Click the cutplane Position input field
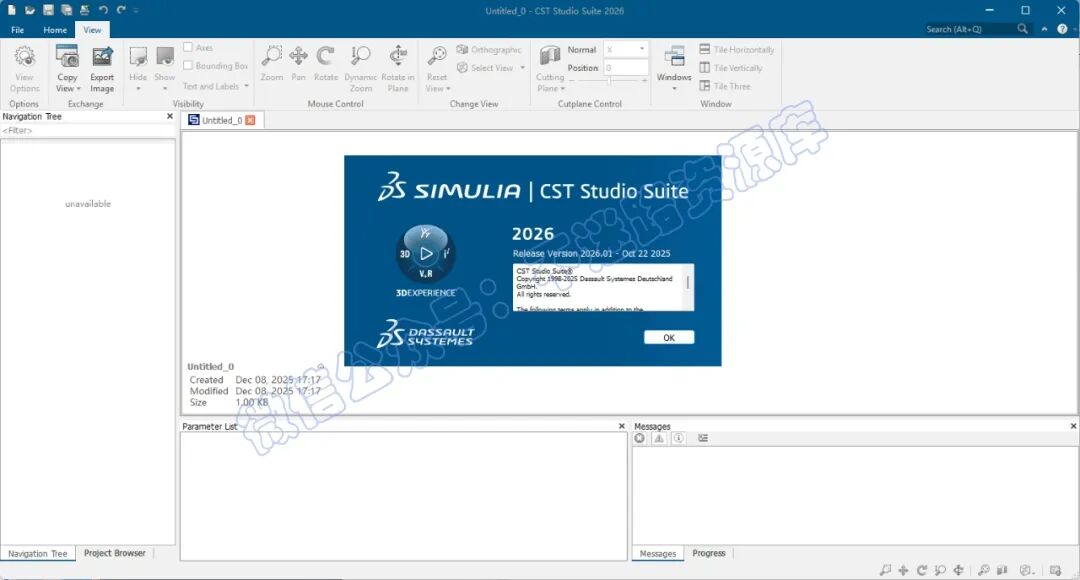The image size is (1080, 580). pos(625,68)
